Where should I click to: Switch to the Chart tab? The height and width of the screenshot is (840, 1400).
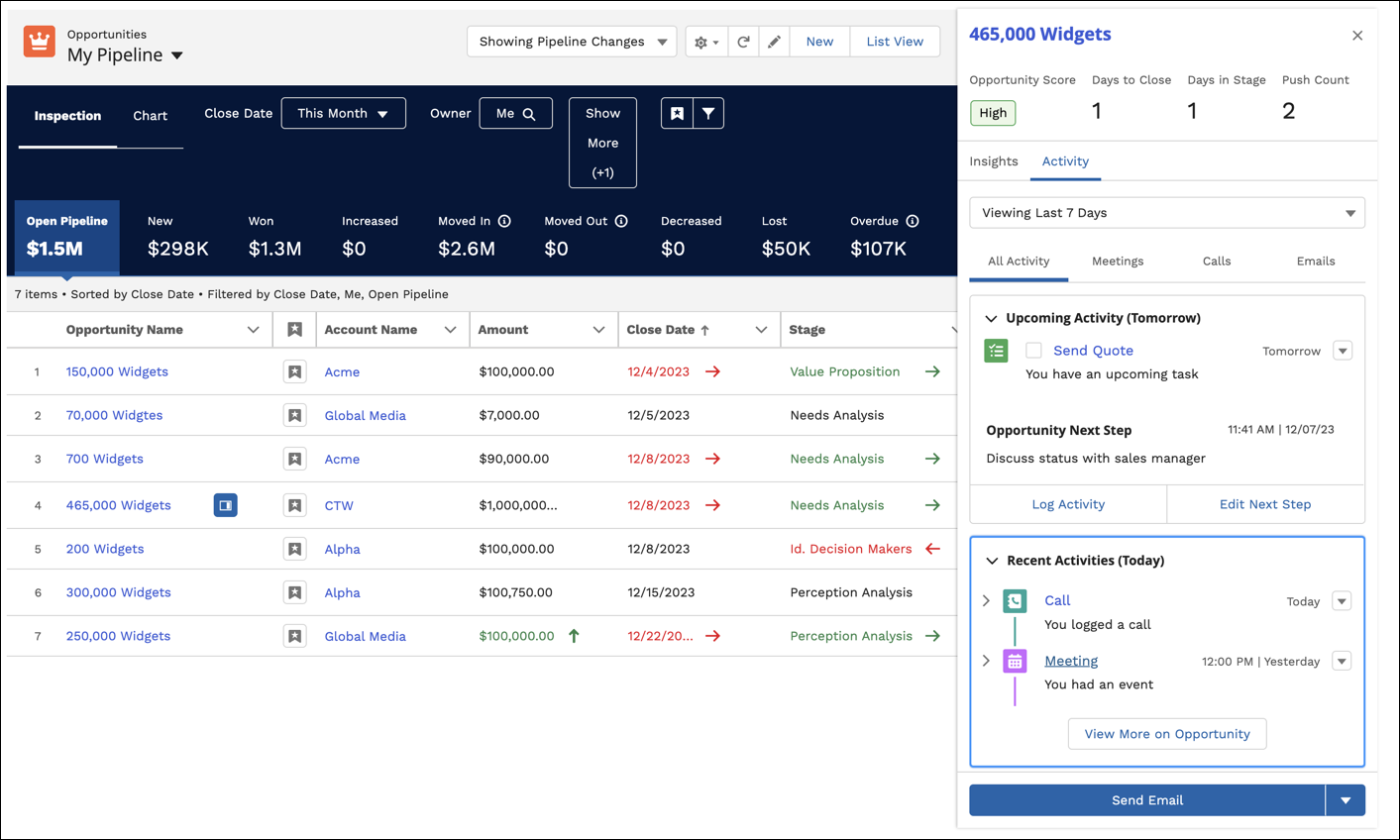coord(150,116)
